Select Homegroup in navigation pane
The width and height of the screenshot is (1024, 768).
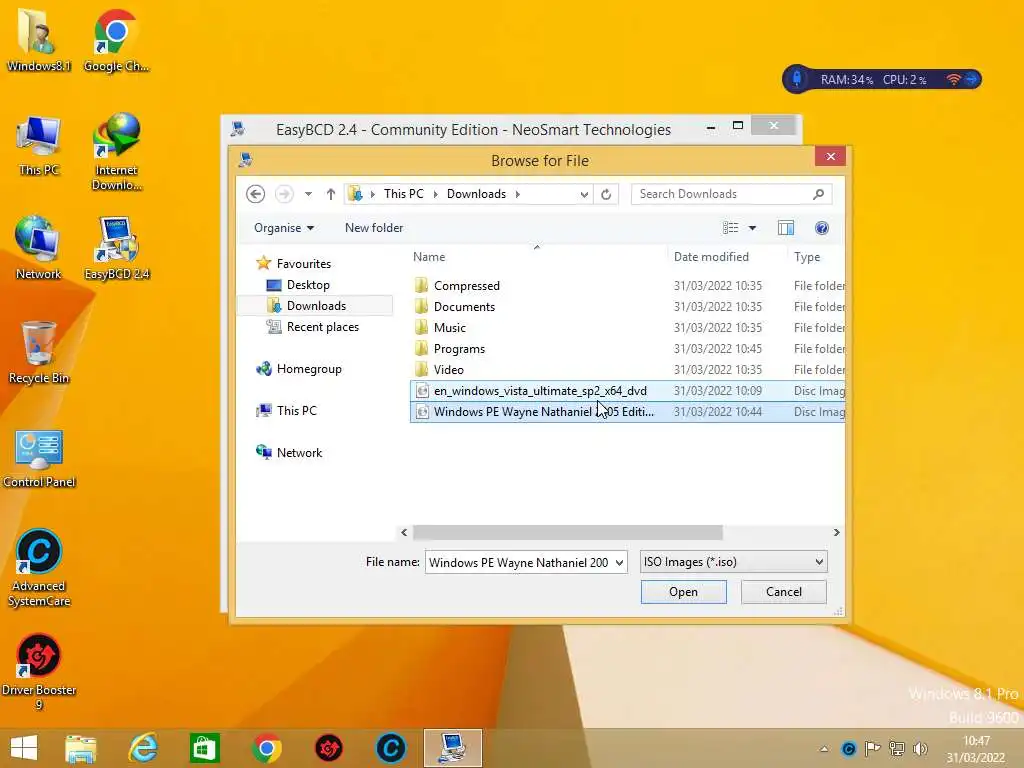[299, 369]
